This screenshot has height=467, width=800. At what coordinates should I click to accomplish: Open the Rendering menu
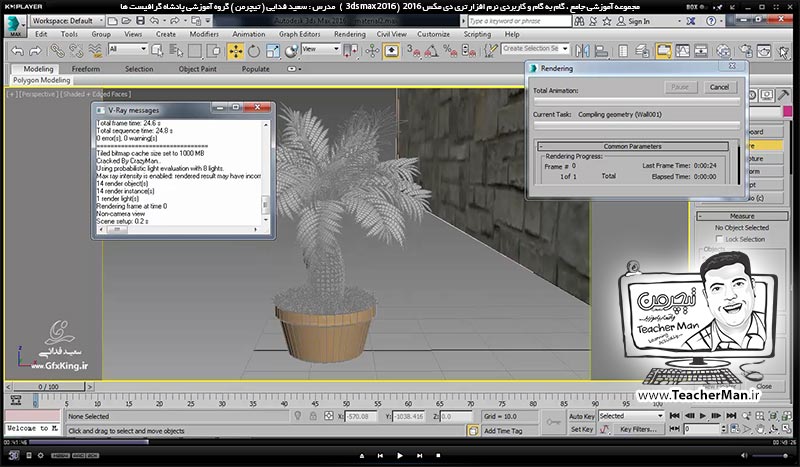(x=349, y=34)
